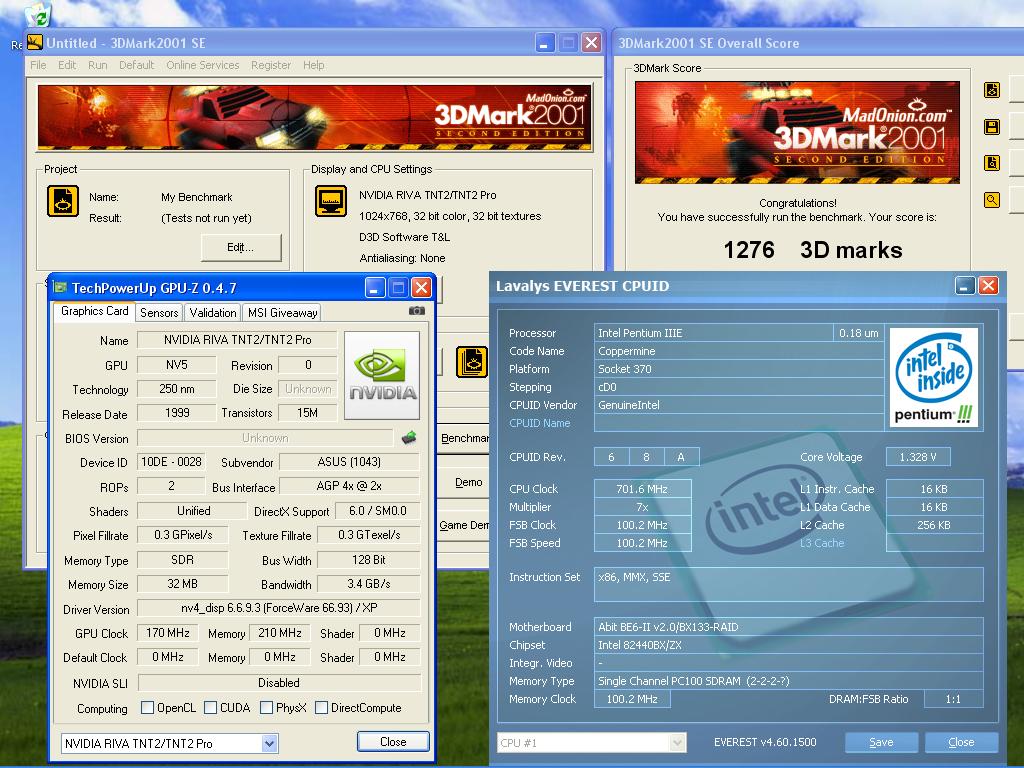Click GPU-Z screenshot camera icon
The width and height of the screenshot is (1024, 768).
(x=417, y=311)
